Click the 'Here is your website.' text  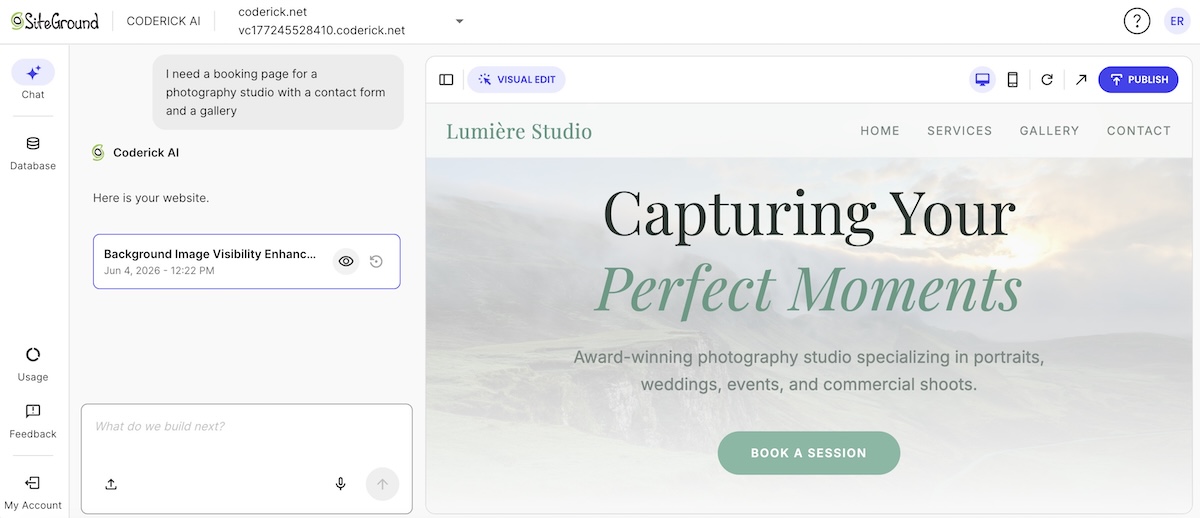tap(151, 198)
